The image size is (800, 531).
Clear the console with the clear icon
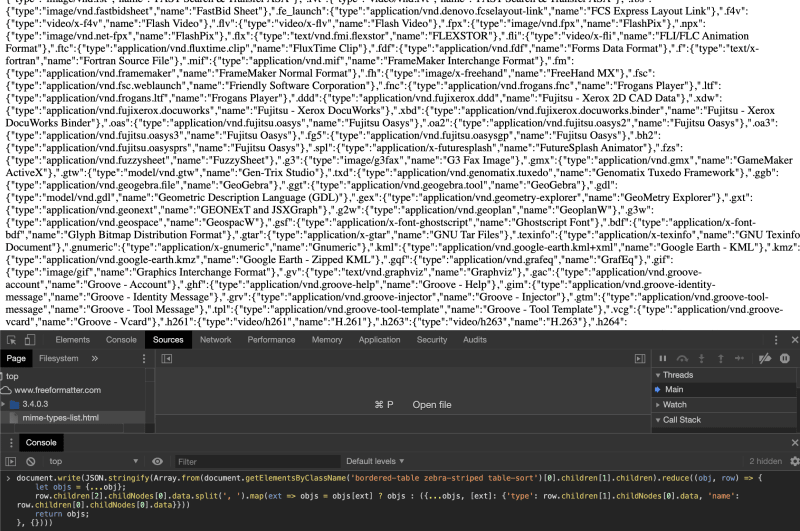31,462
